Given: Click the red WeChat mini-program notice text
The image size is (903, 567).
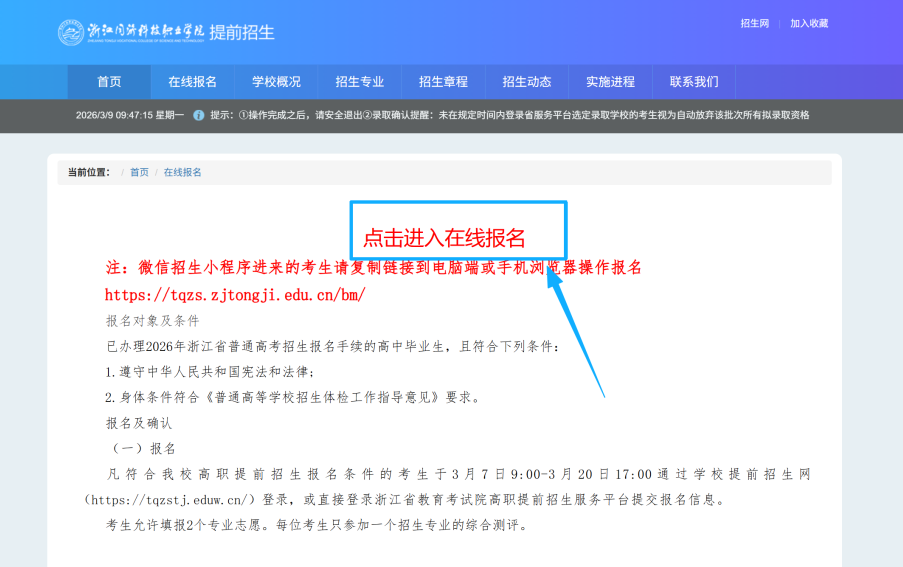Looking at the screenshot, I should click(x=373, y=268).
